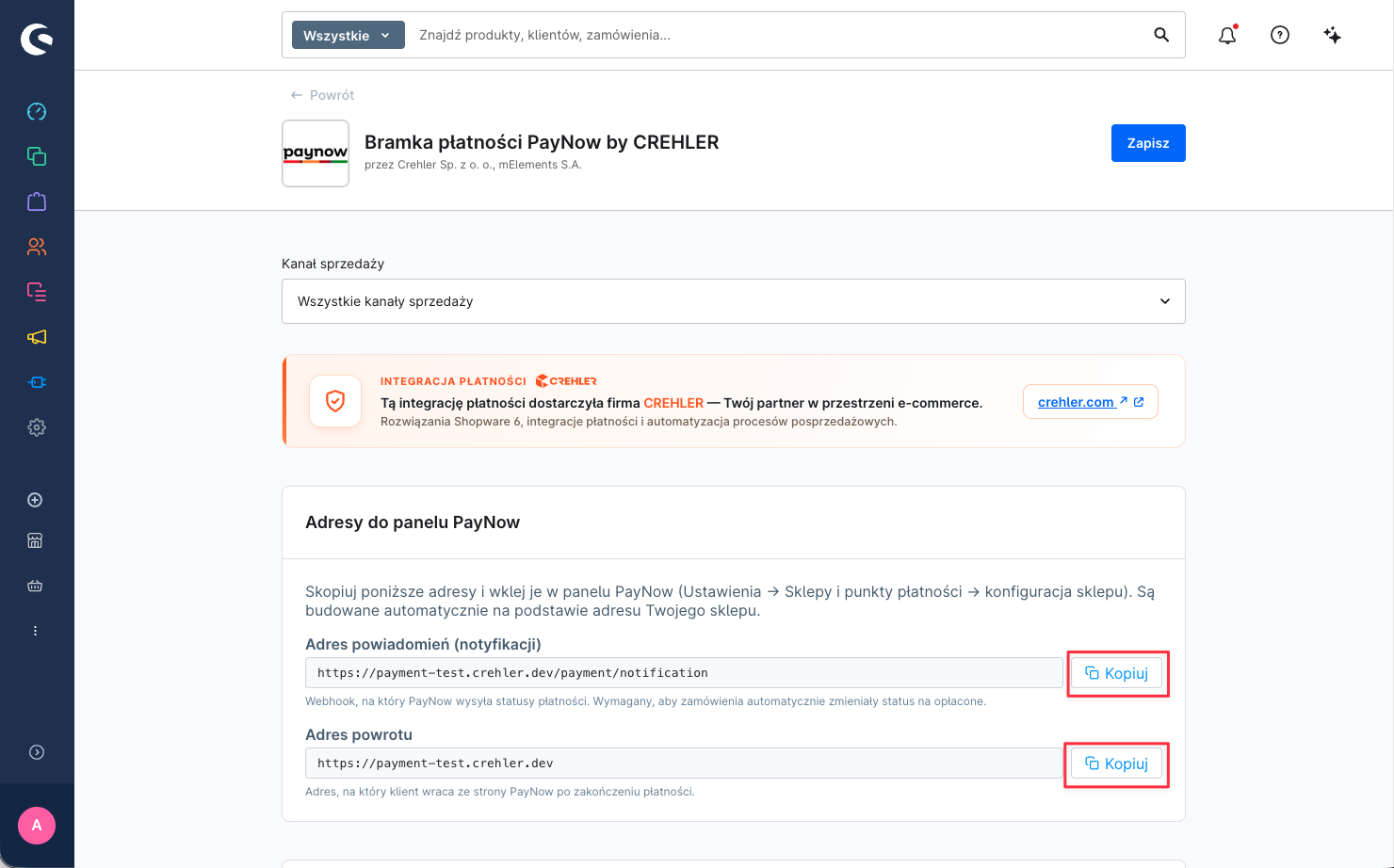1394x868 pixels.
Task: Click the title Bramka płatności PayNow by CREHLER
Action: (x=542, y=142)
